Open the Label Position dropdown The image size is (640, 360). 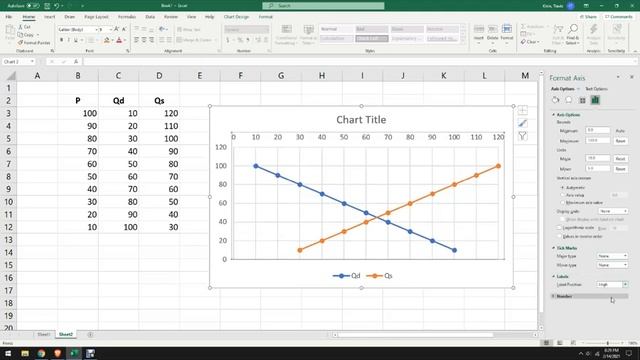tap(612, 284)
